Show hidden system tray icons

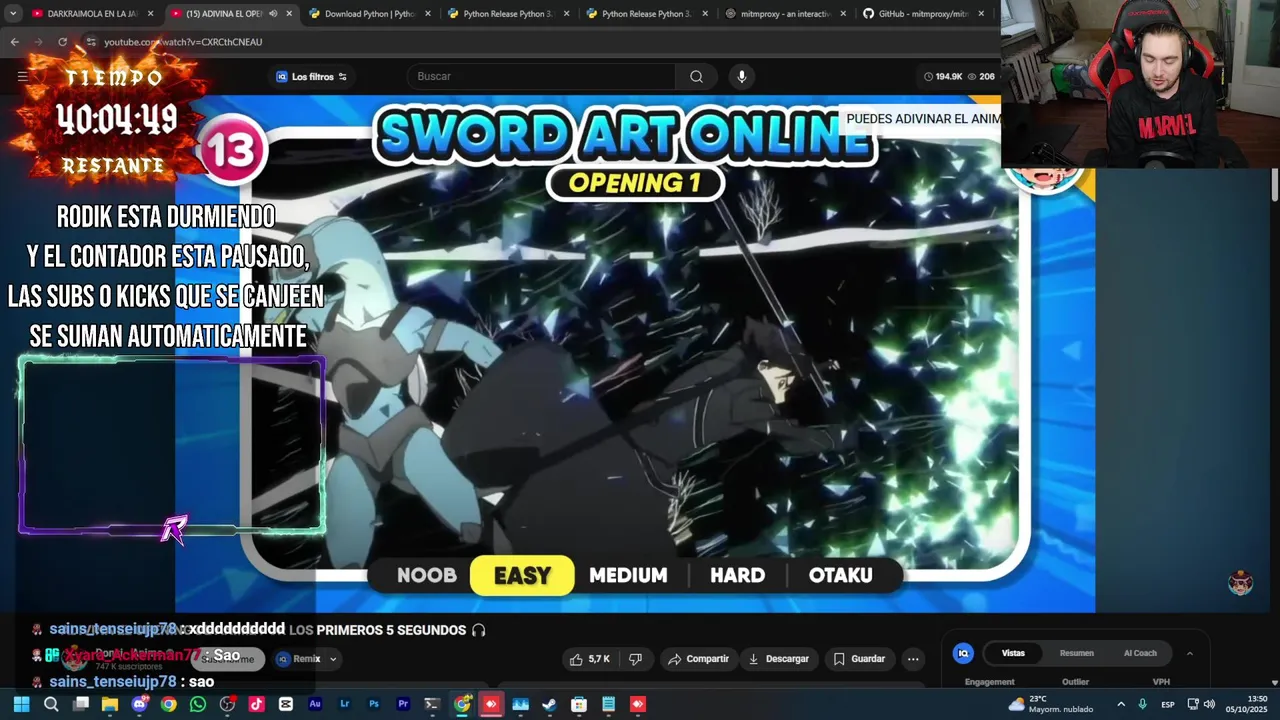[x=1121, y=705]
